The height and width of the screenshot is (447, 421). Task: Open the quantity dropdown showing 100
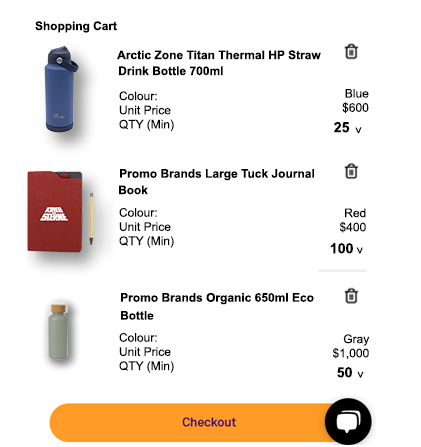click(346, 249)
